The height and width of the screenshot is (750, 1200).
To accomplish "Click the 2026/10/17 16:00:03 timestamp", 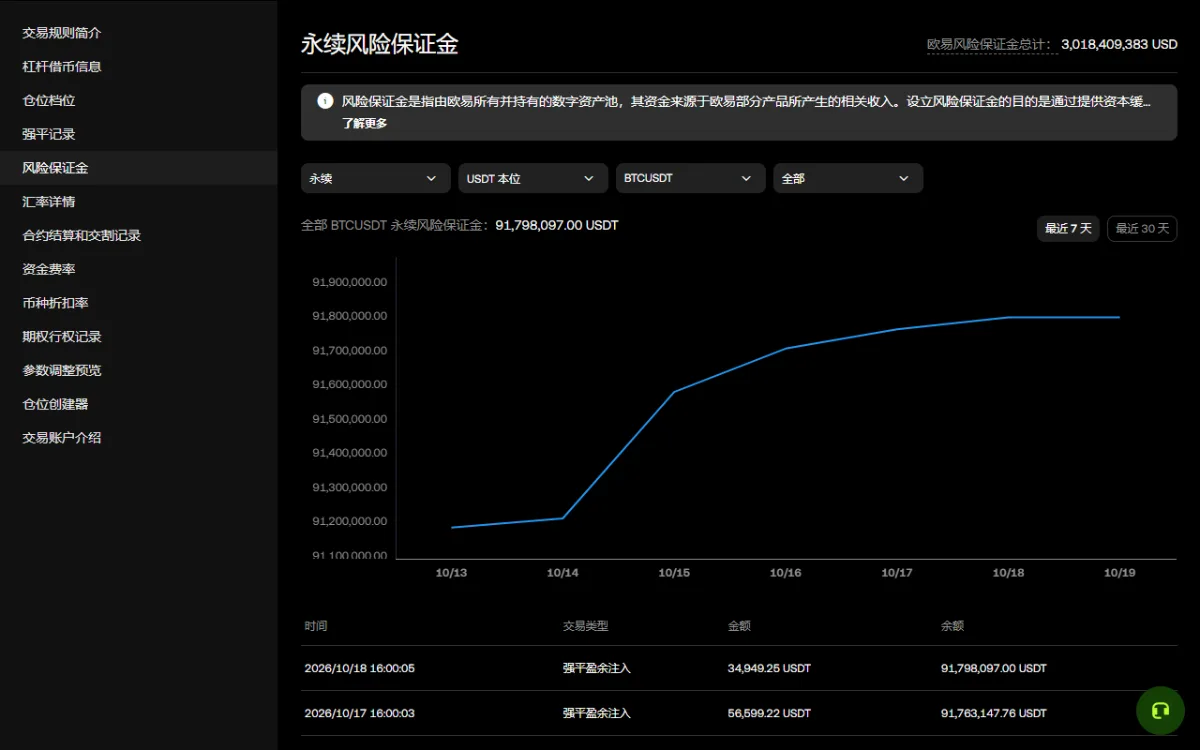I will click(360, 713).
